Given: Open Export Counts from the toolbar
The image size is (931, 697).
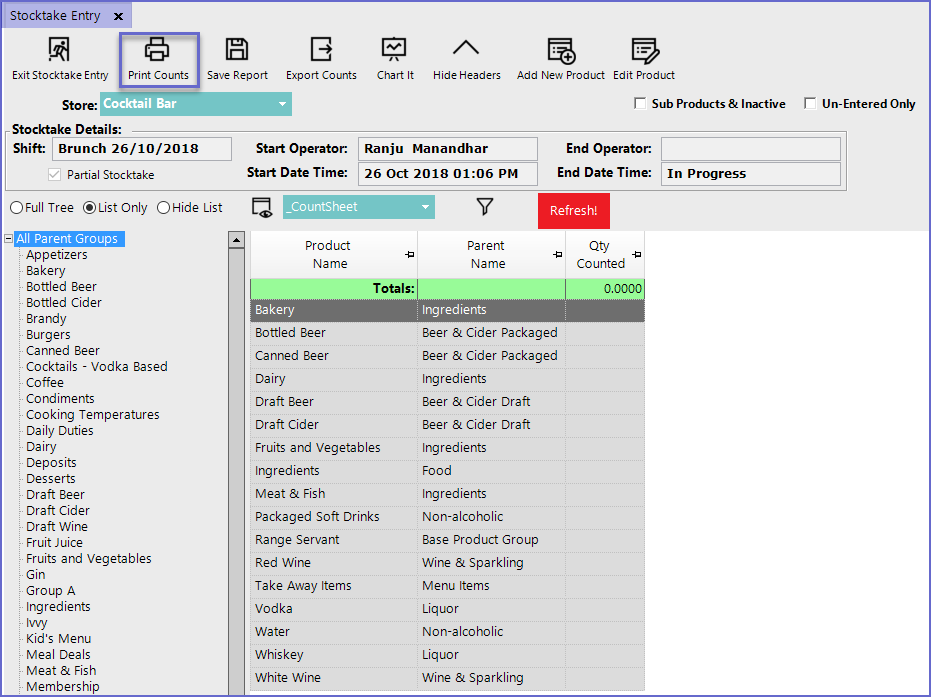Looking at the screenshot, I should coord(321,50).
